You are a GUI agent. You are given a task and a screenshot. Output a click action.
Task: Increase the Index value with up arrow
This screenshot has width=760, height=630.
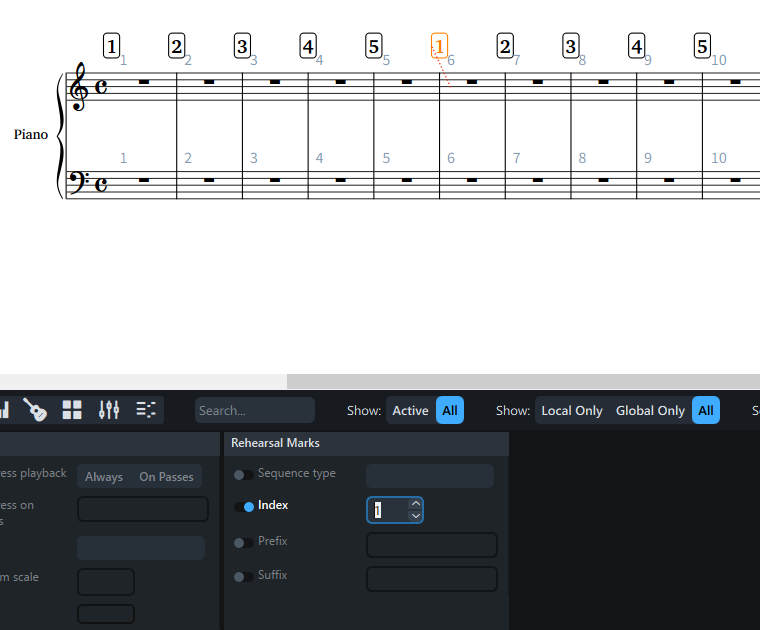[415, 504]
